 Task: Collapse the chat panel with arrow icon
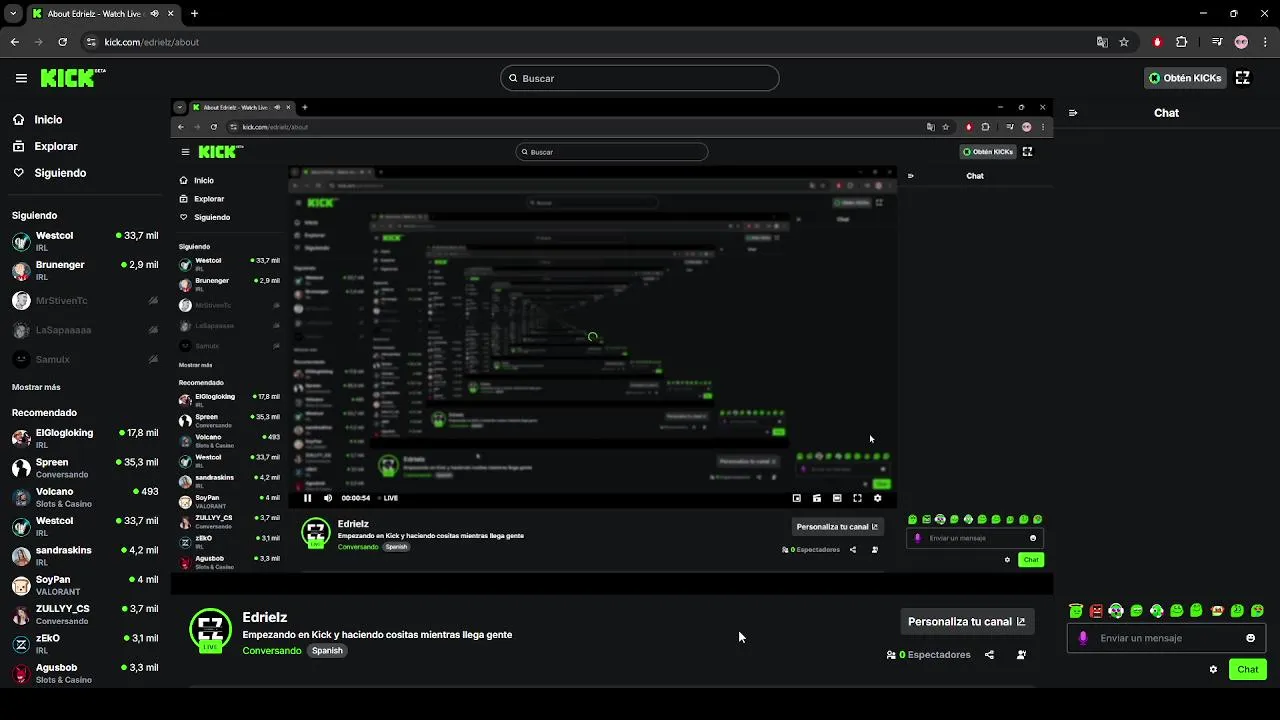click(1073, 113)
